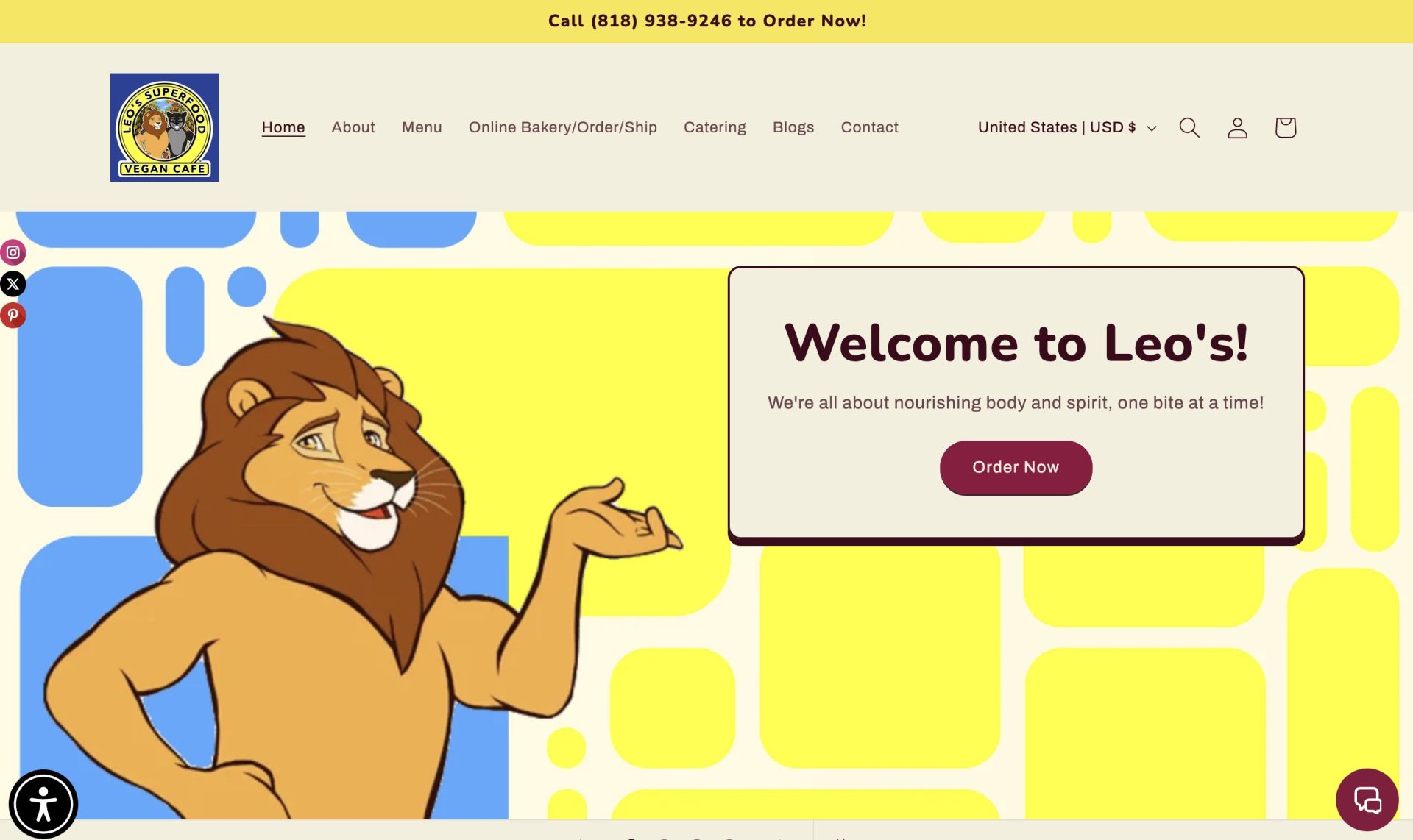Image resolution: width=1413 pixels, height=840 pixels.
Task: Open the Instagram social link
Action: [13, 252]
